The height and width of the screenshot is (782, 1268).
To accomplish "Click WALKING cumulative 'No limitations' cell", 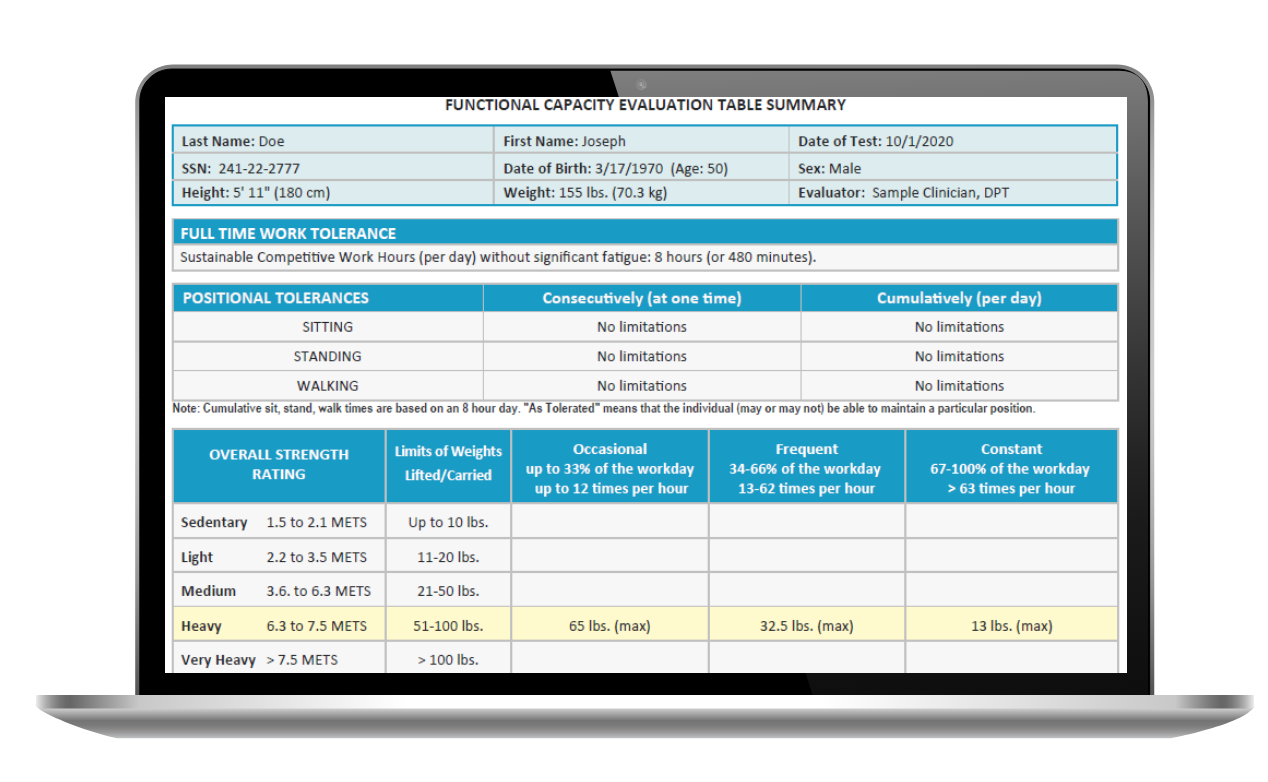I will (959, 385).
